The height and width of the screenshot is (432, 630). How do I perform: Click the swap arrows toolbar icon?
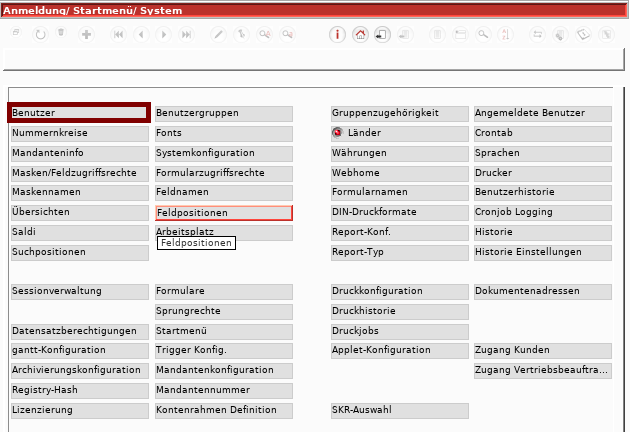click(537, 35)
